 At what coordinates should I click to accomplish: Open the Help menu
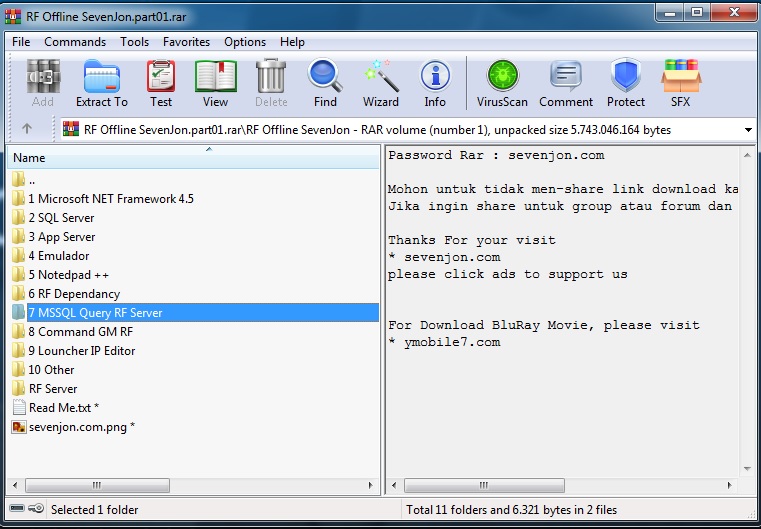(x=292, y=42)
